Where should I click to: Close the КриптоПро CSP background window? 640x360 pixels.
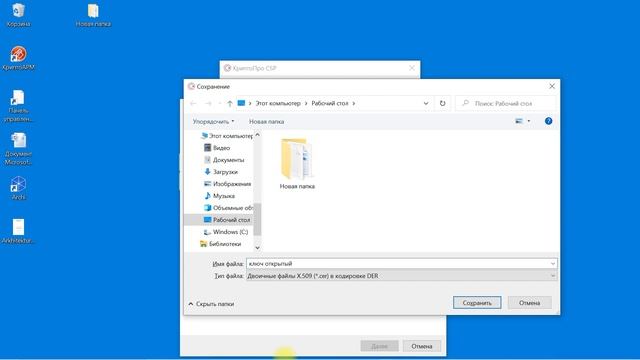pyautogui.click(x=412, y=68)
